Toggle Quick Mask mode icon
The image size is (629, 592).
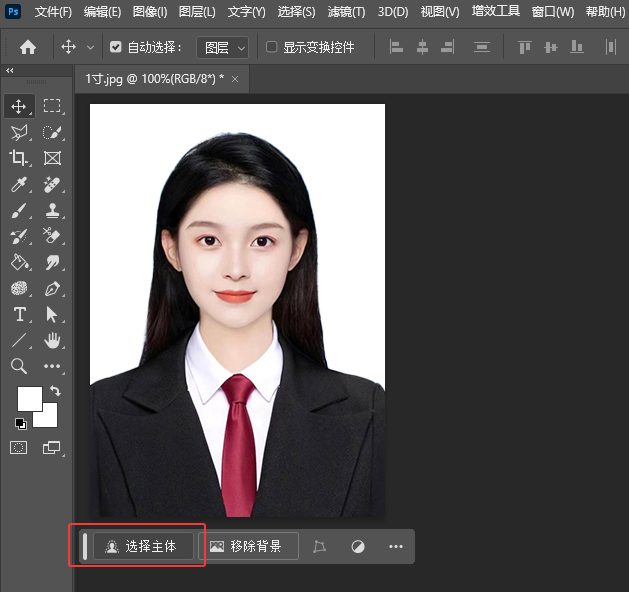click(19, 448)
